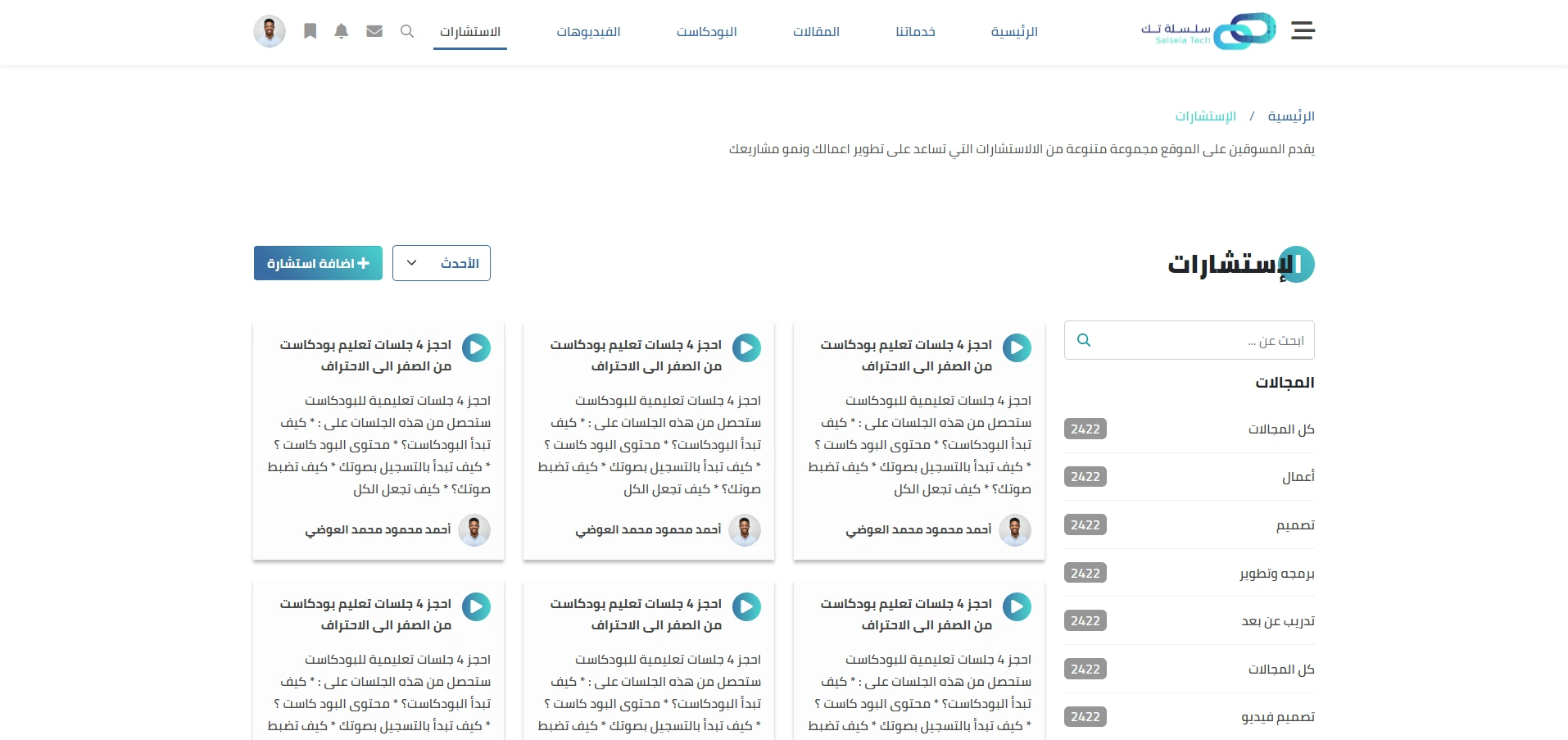Viewport: 1568px width, 740px height.
Task: Open the hamburger menu icon
Action: tap(1302, 31)
